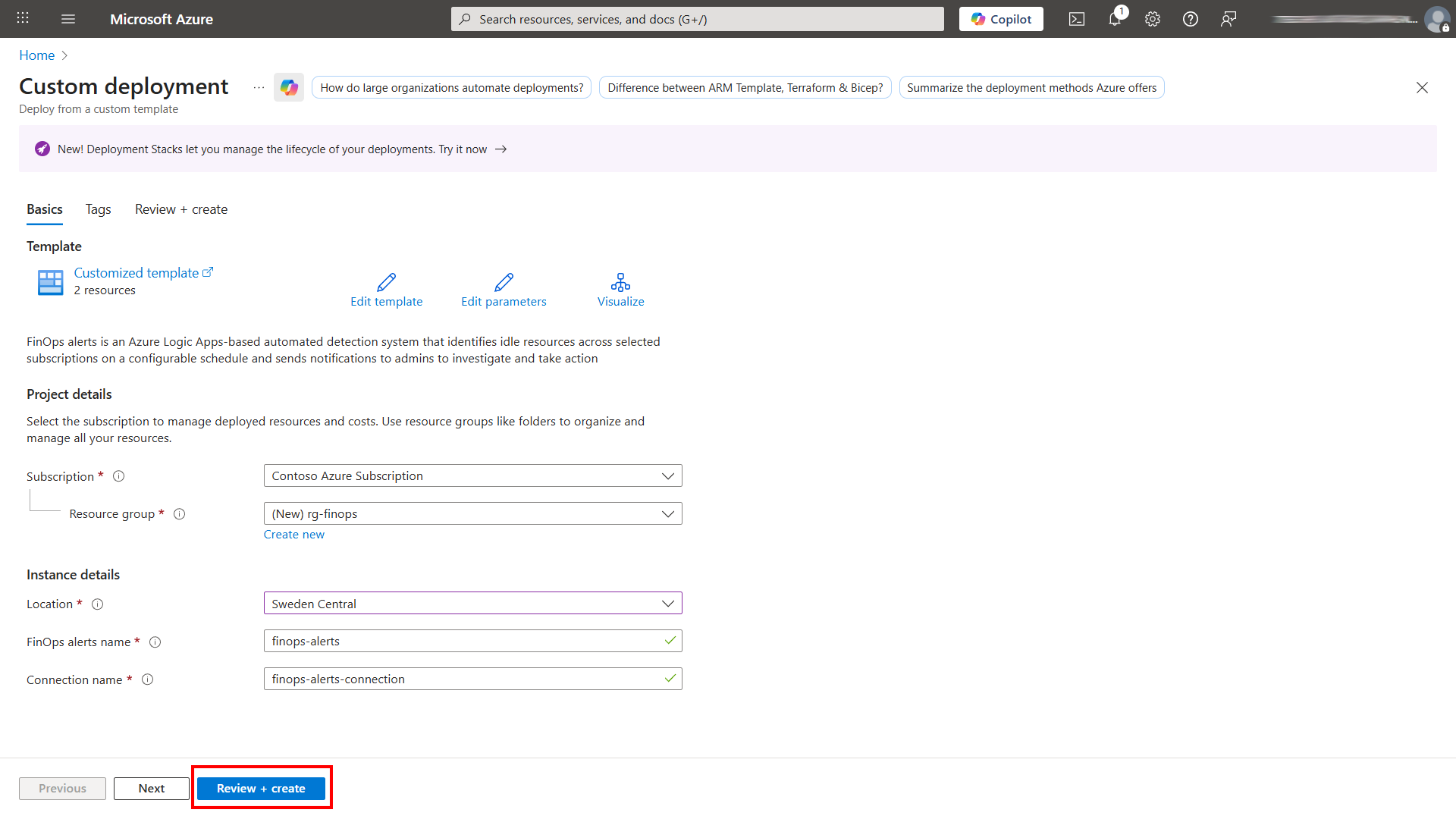
Task: Select Edit parameters
Action: 504,290
